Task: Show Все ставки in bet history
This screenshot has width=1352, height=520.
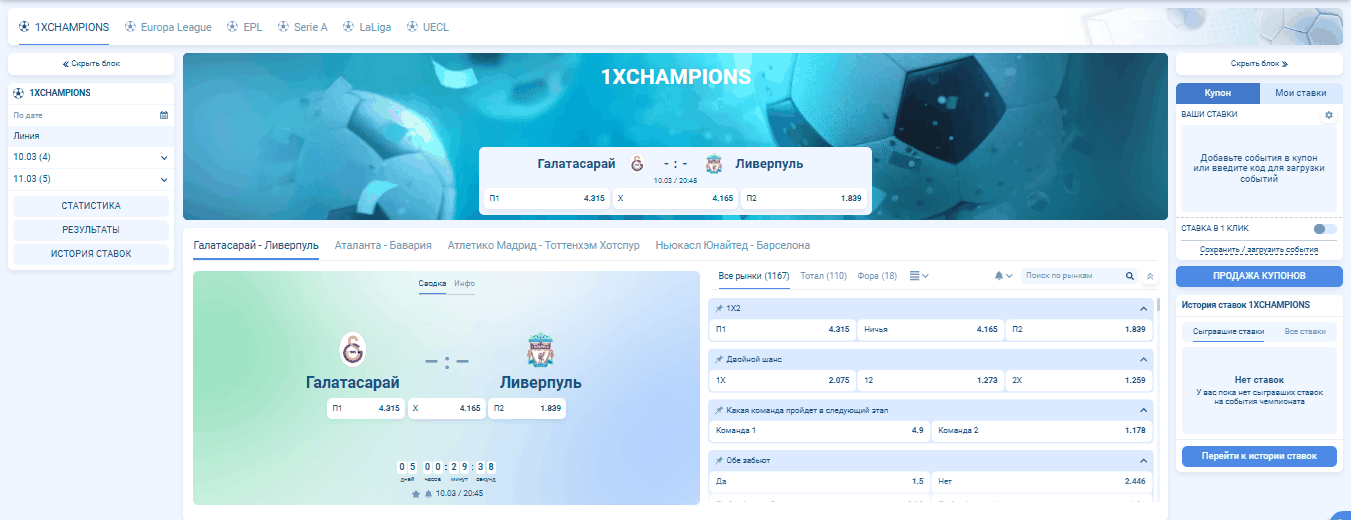Action: click(x=1305, y=331)
